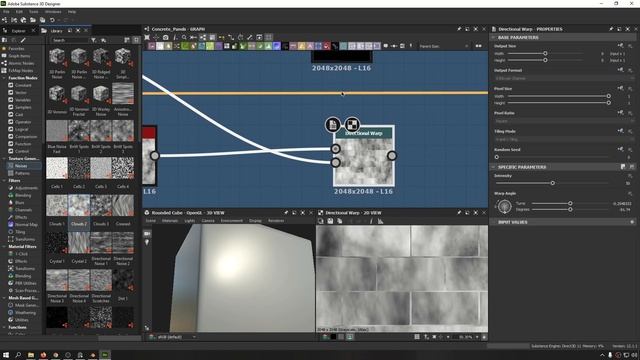Open Materials menu in 3D view
This screenshot has height=360, width=640.
point(170,221)
